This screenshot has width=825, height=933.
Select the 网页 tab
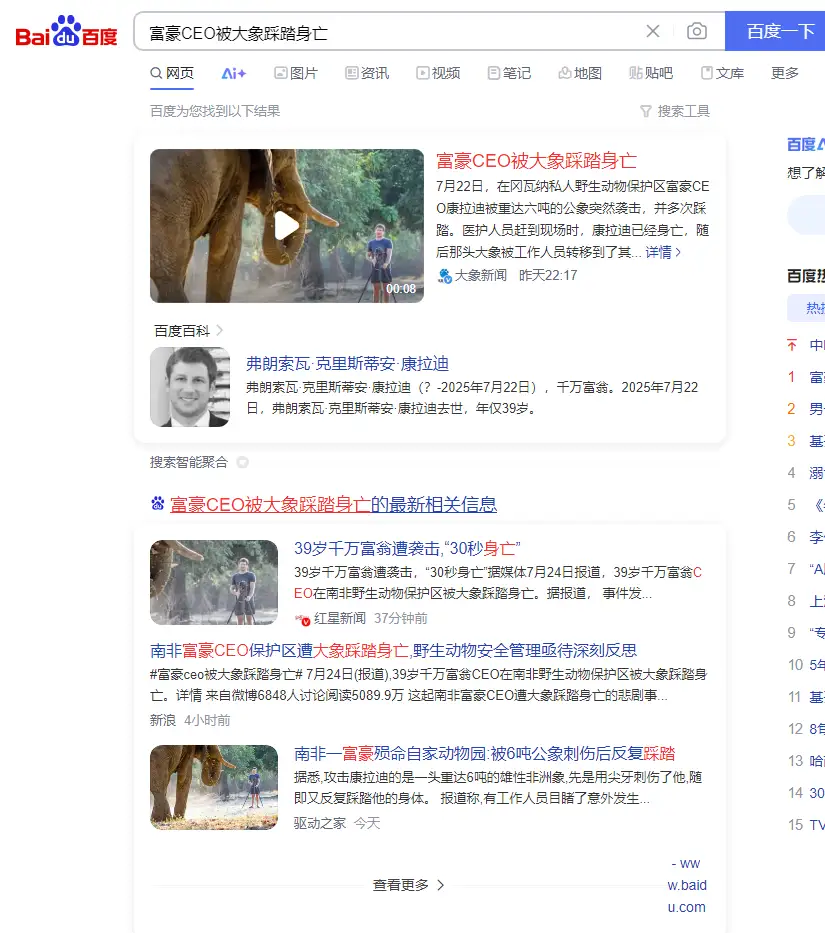(x=172, y=73)
